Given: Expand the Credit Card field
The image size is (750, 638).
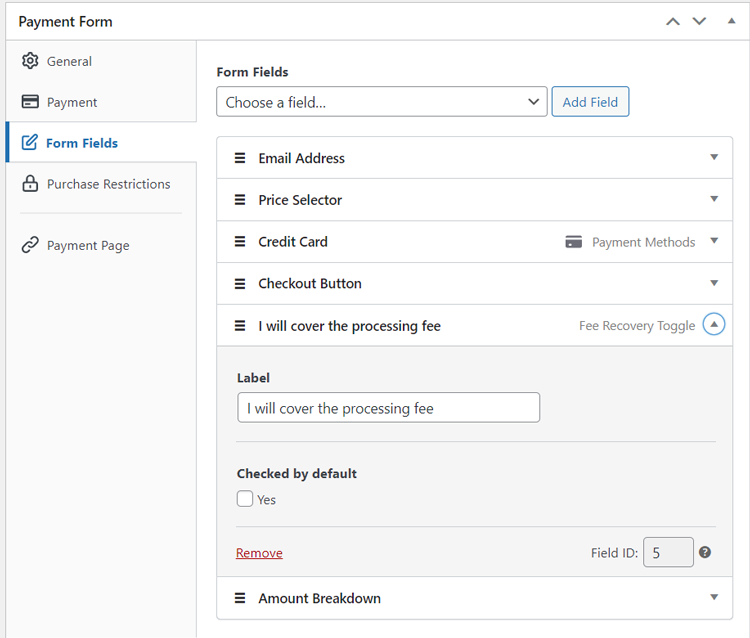Looking at the screenshot, I should click(x=714, y=241).
